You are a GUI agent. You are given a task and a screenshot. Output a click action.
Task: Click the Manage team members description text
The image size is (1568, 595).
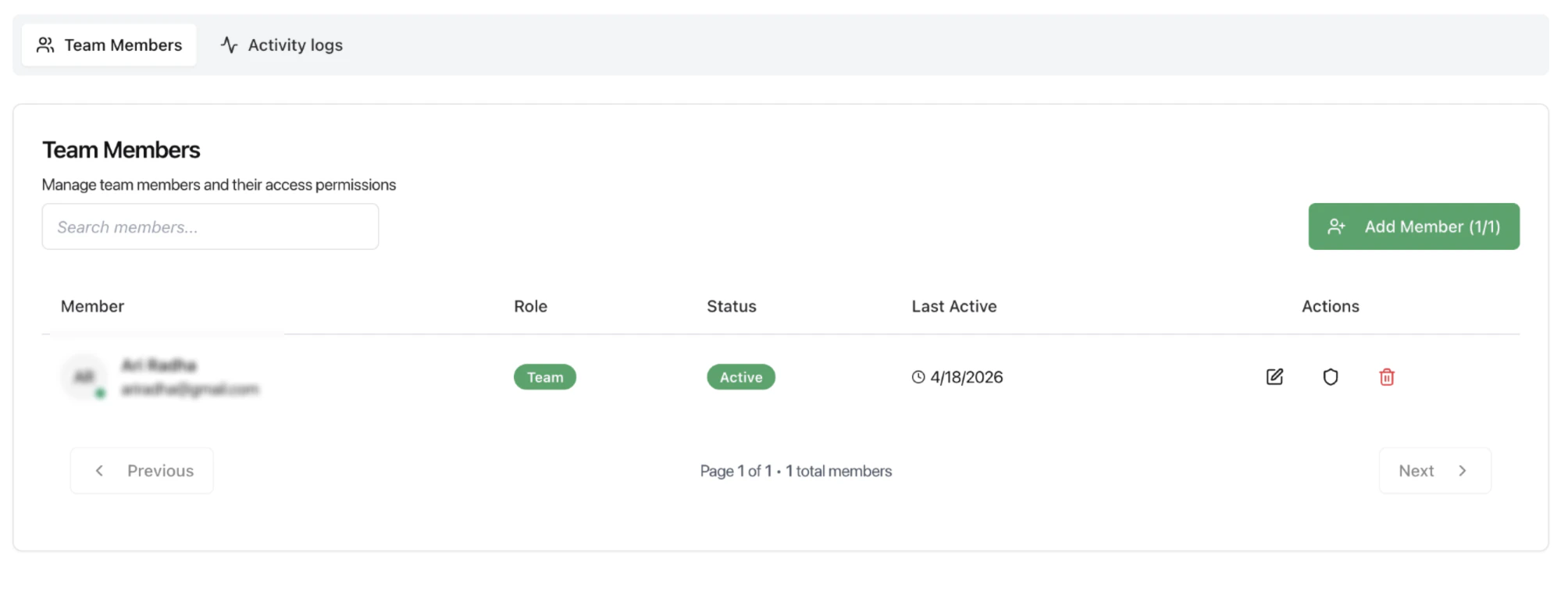pos(219,185)
